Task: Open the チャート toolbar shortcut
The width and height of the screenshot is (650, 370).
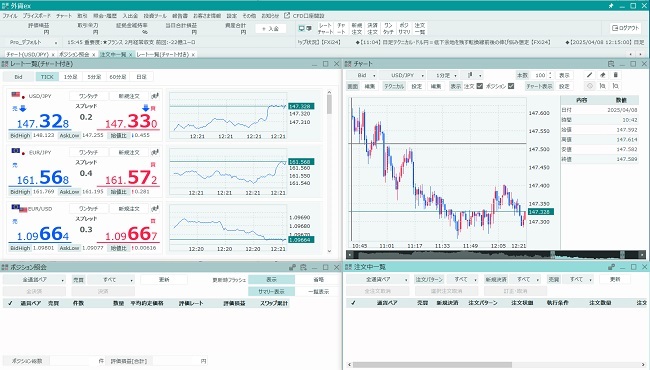Action: point(341,28)
